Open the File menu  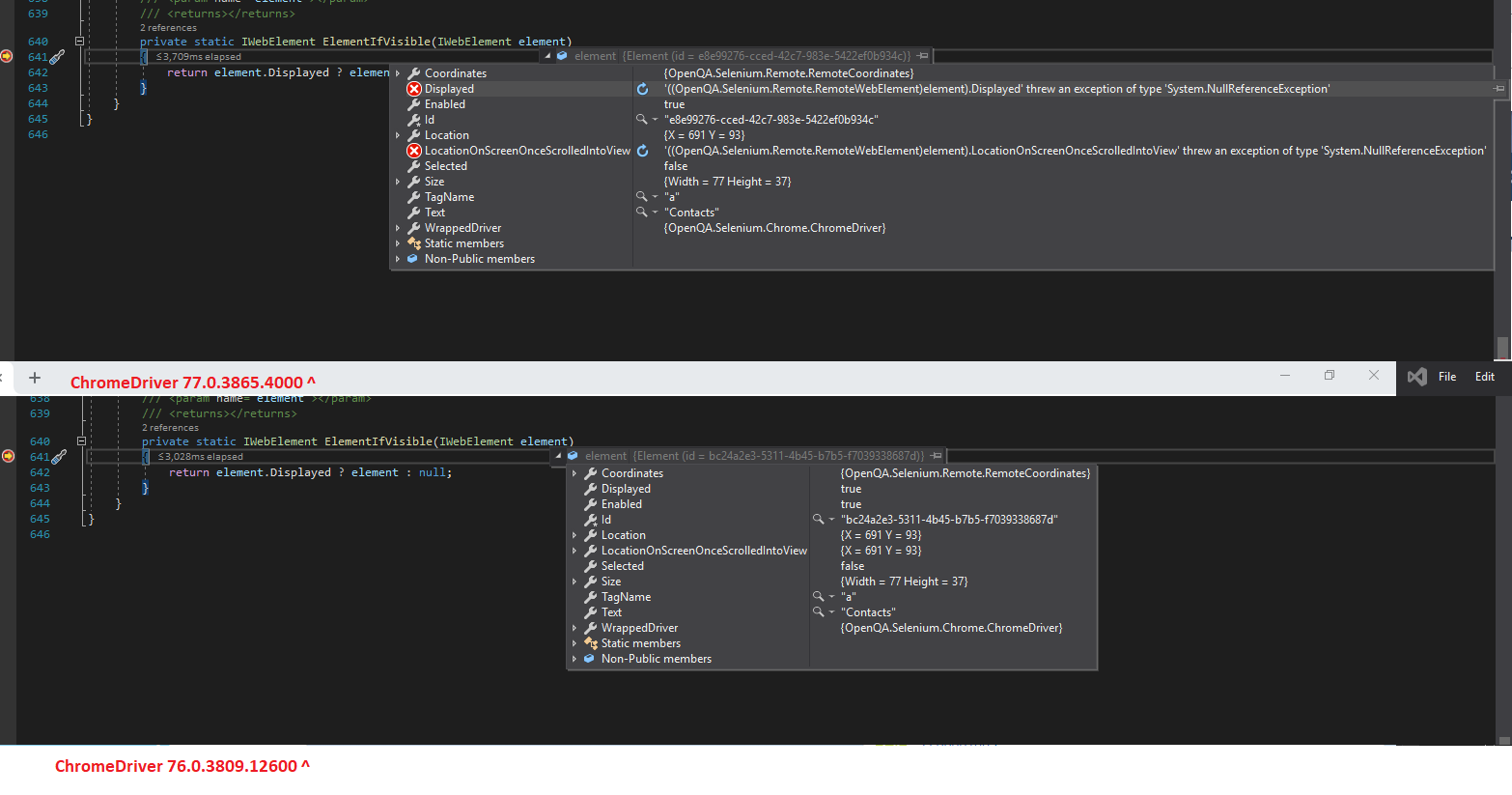pos(1446,377)
